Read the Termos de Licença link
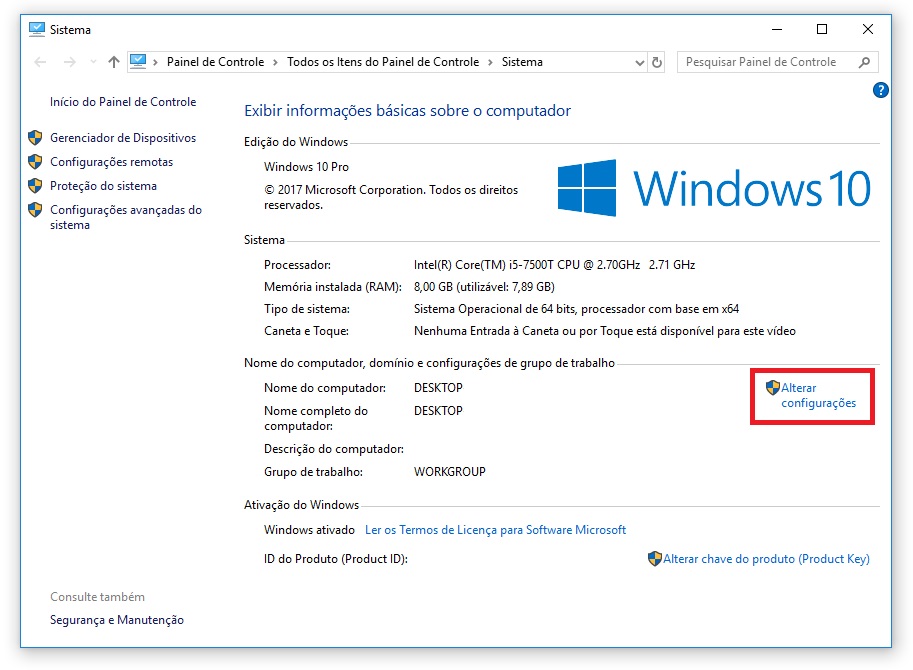The height and width of the screenshot is (670, 913). click(x=495, y=530)
